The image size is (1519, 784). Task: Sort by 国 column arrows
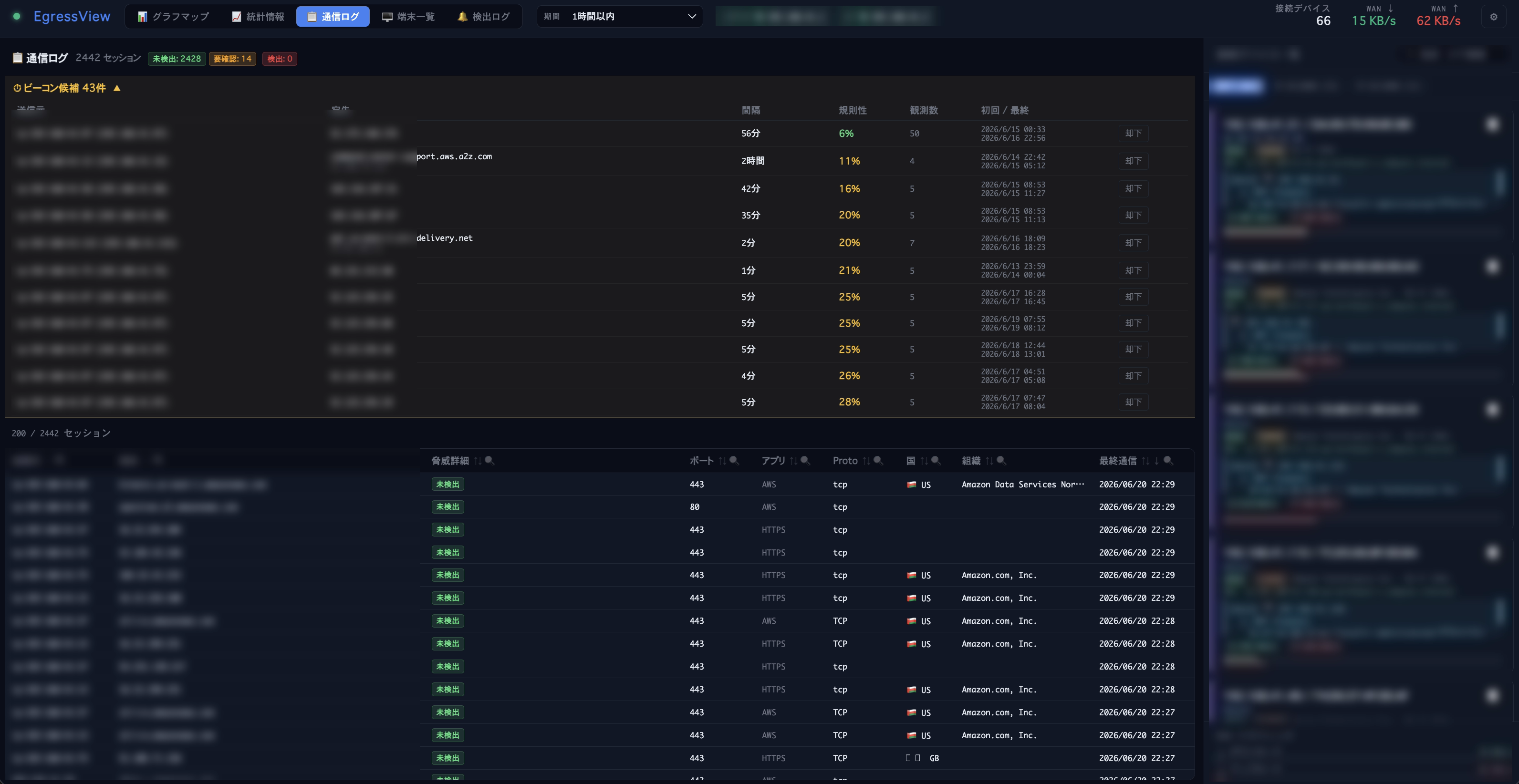(924, 461)
